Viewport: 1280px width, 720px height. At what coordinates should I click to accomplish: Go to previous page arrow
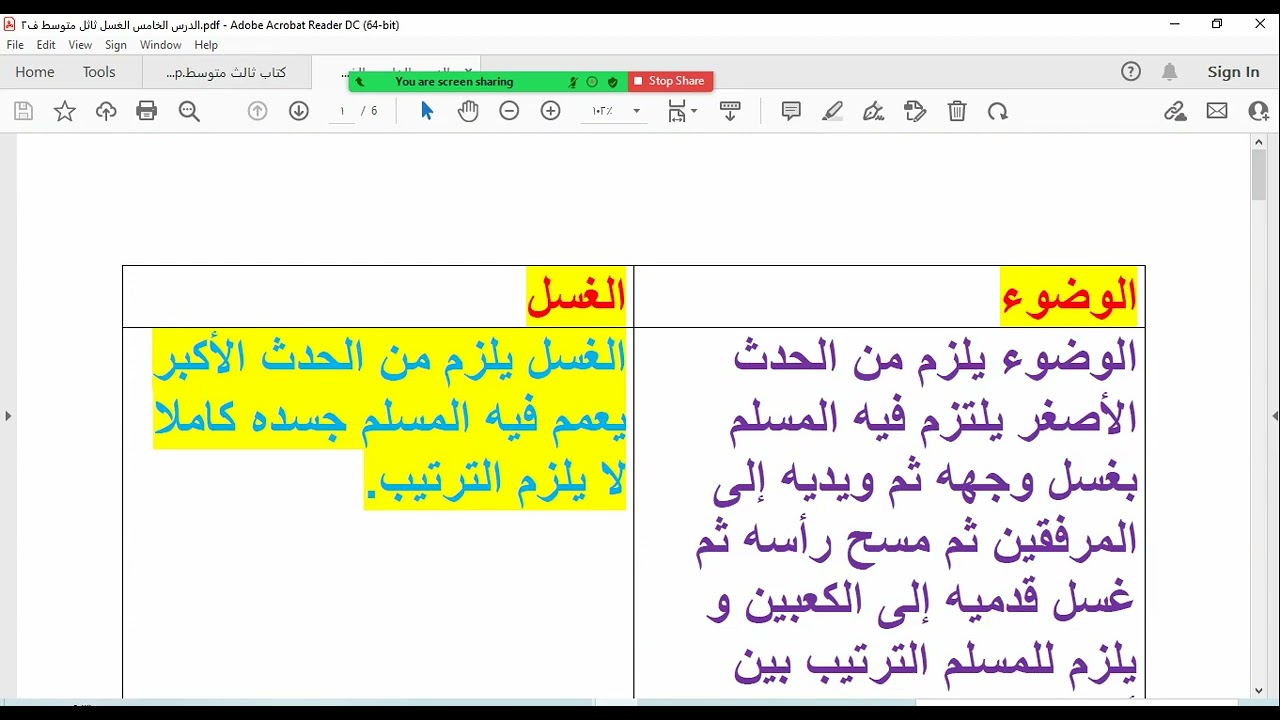[258, 111]
